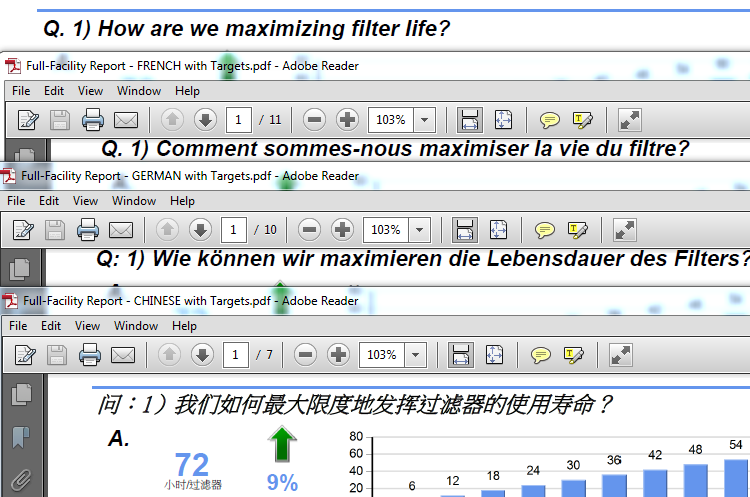Select highlight text tool in French window
The height and width of the screenshot is (497, 750).
pyautogui.click(x=583, y=120)
